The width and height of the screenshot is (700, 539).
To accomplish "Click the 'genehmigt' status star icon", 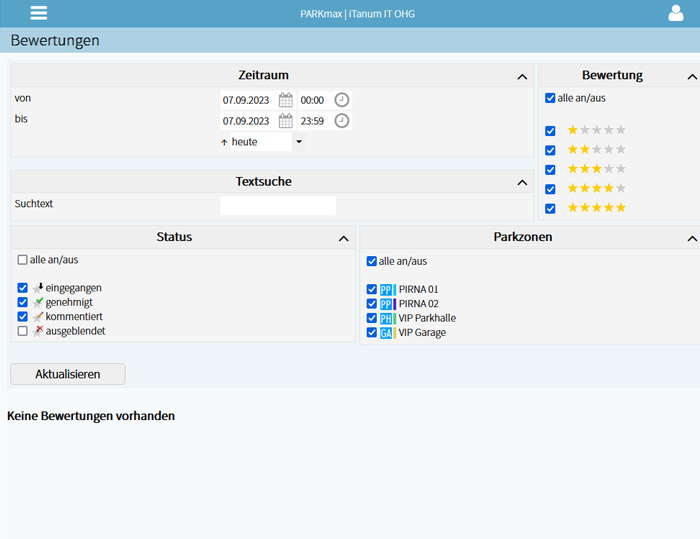I will [x=38, y=302].
